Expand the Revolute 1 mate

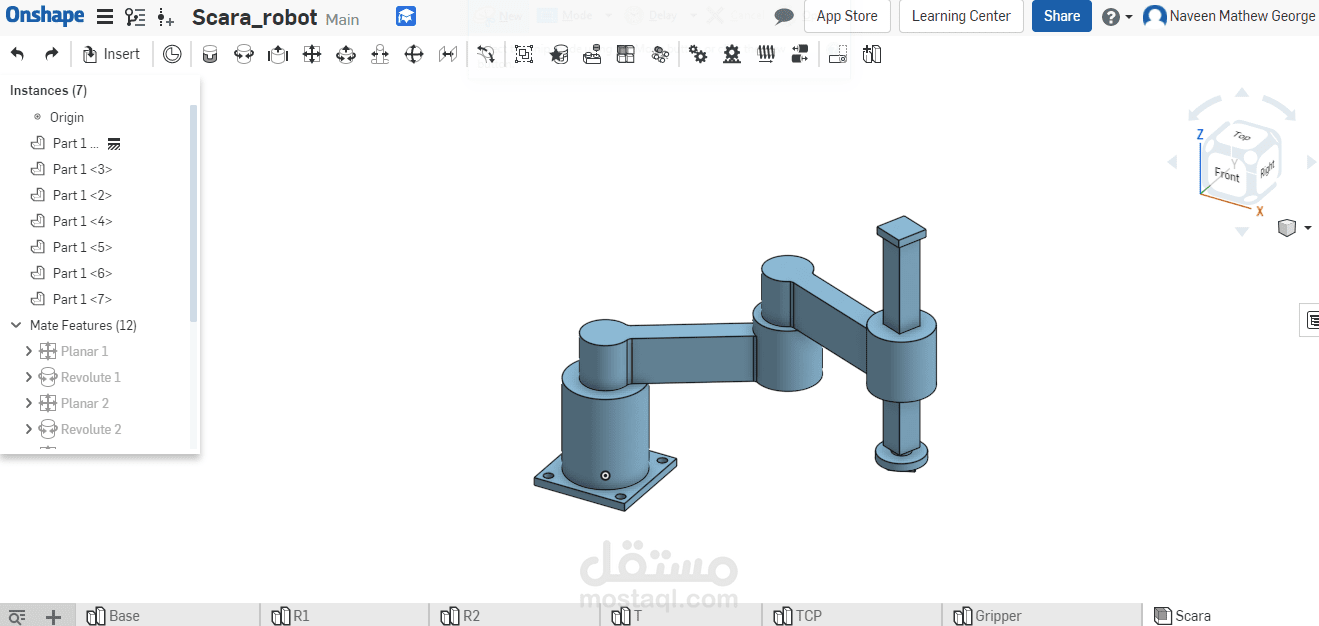(x=28, y=377)
